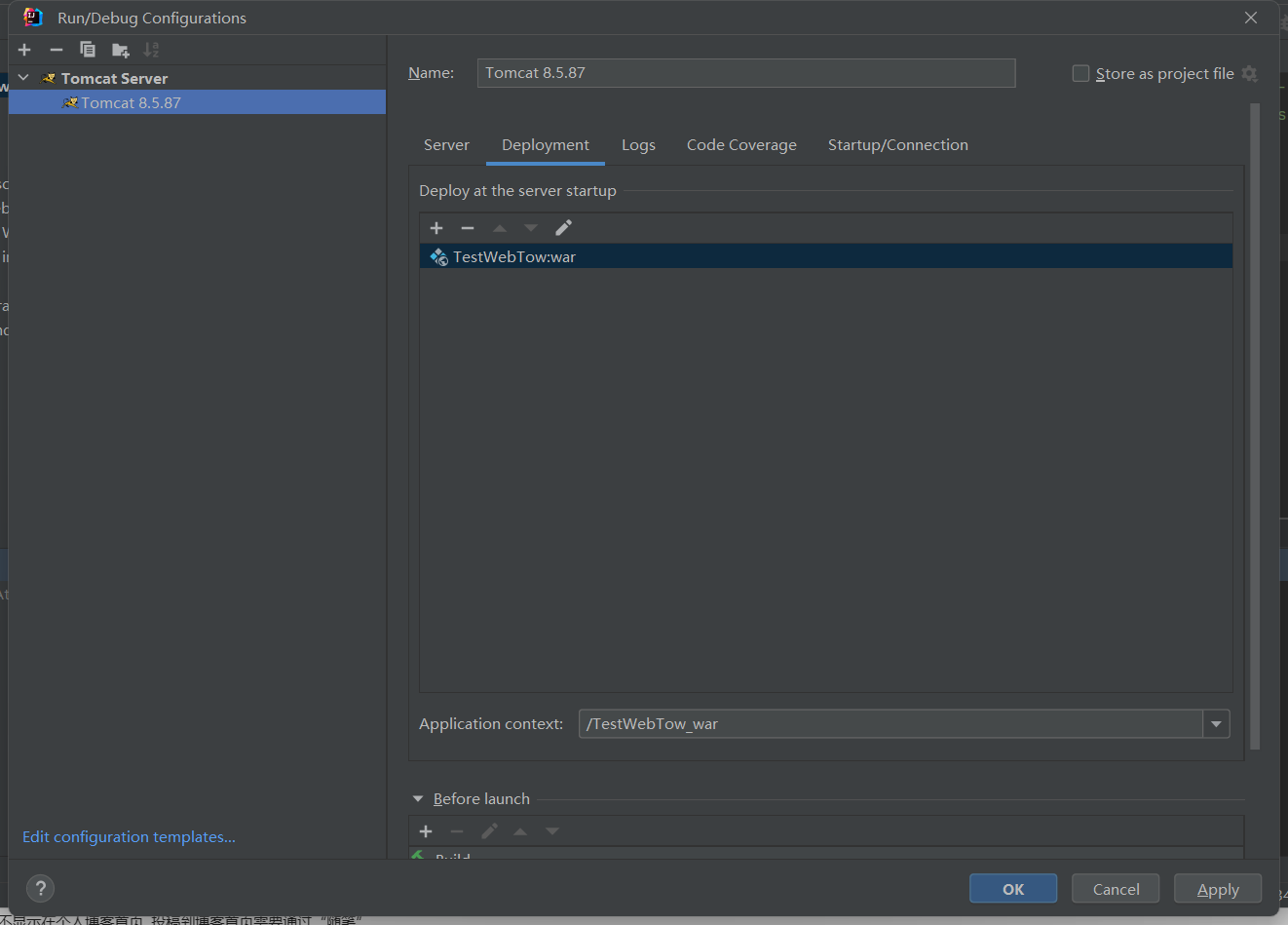Click the Cancel button
Screen dimensions: 1288x925
click(x=1116, y=889)
